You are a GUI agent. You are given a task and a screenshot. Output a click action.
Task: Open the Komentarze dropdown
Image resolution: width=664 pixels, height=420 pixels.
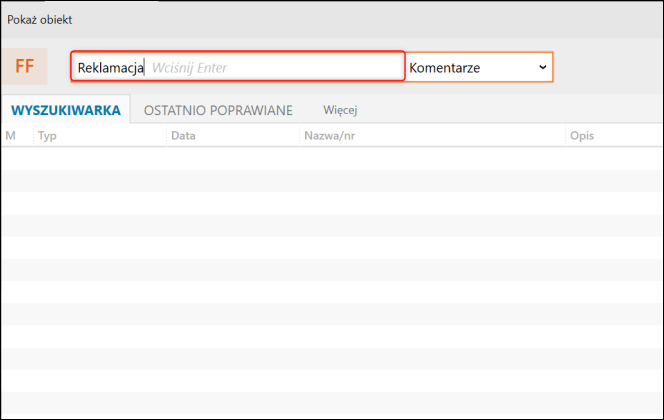pos(478,67)
